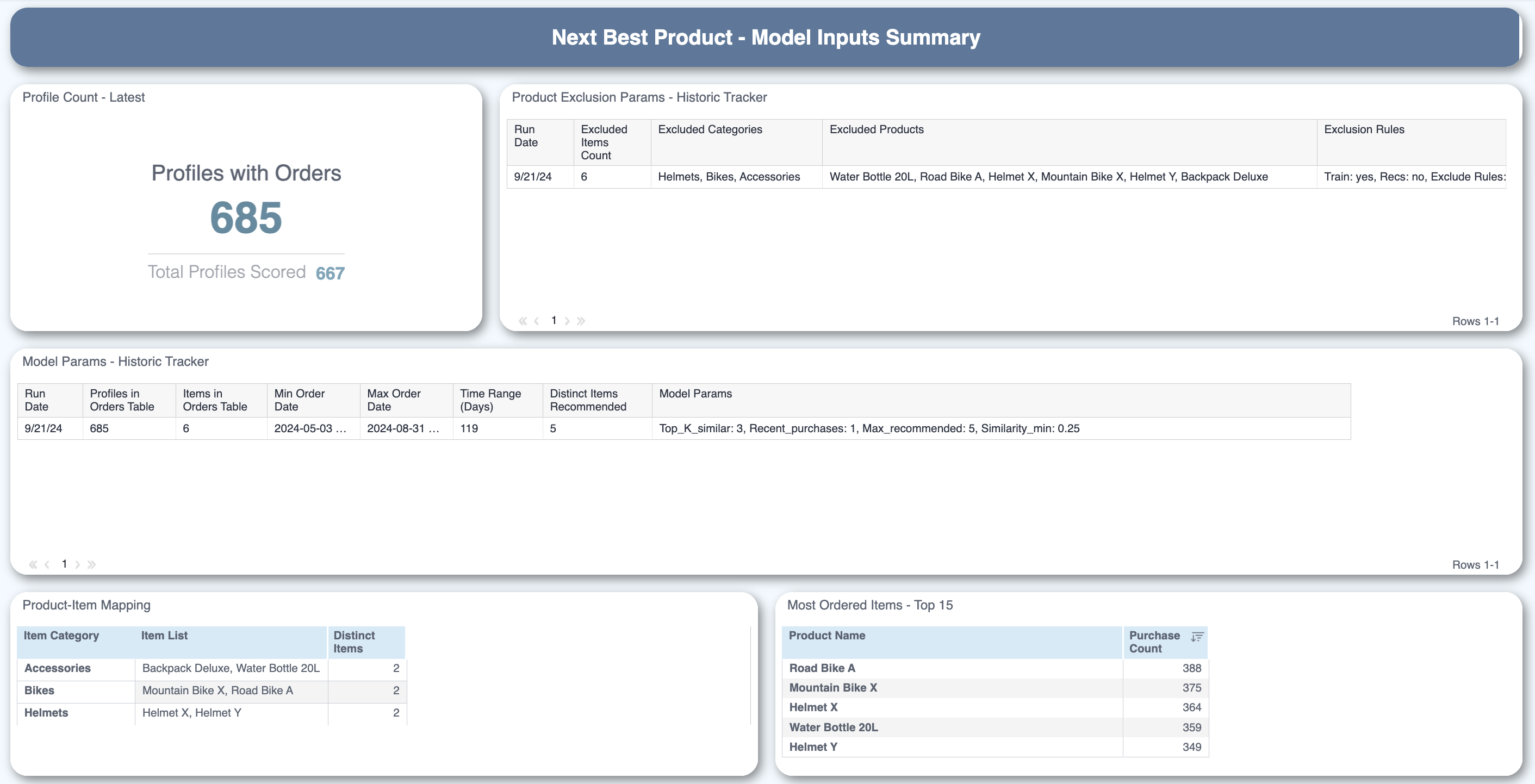
Task: Sort by Product Name column header
Action: coord(826,636)
